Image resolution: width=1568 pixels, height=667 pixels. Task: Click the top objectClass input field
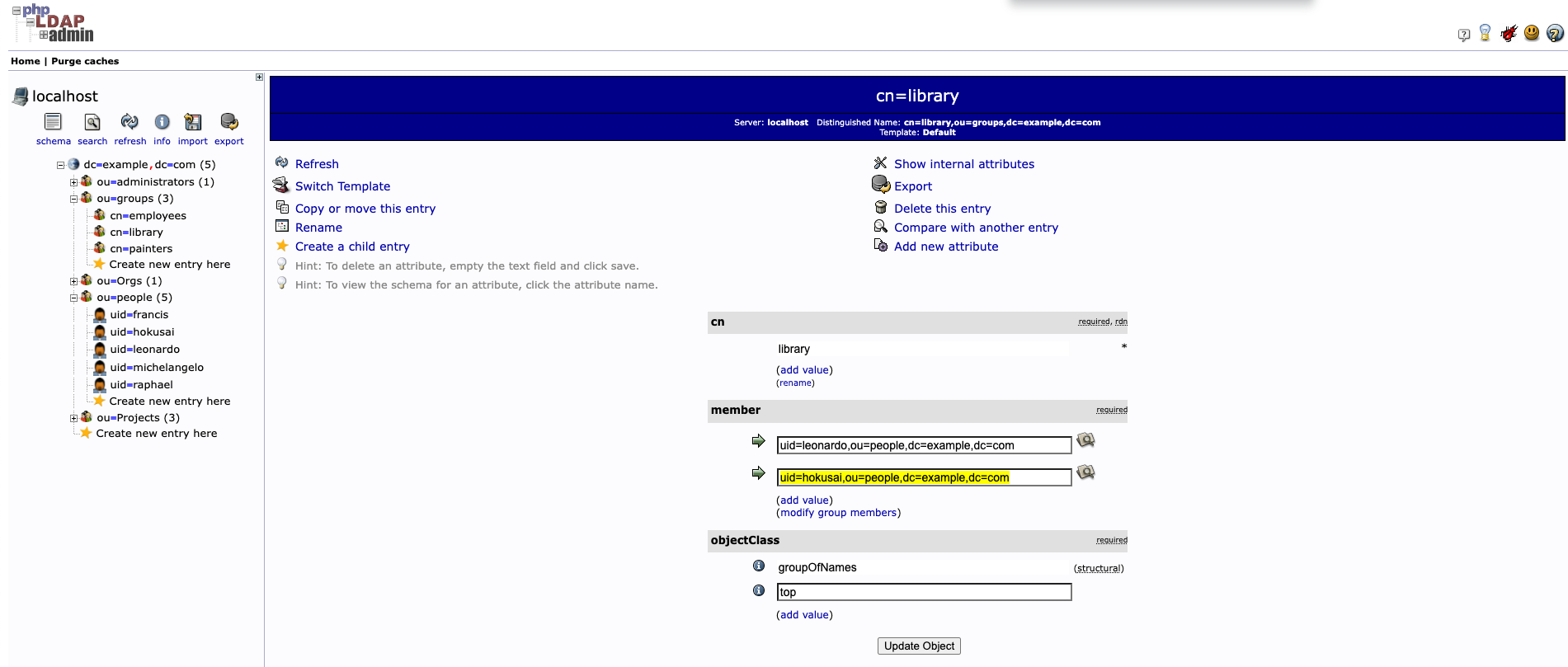pos(924,592)
